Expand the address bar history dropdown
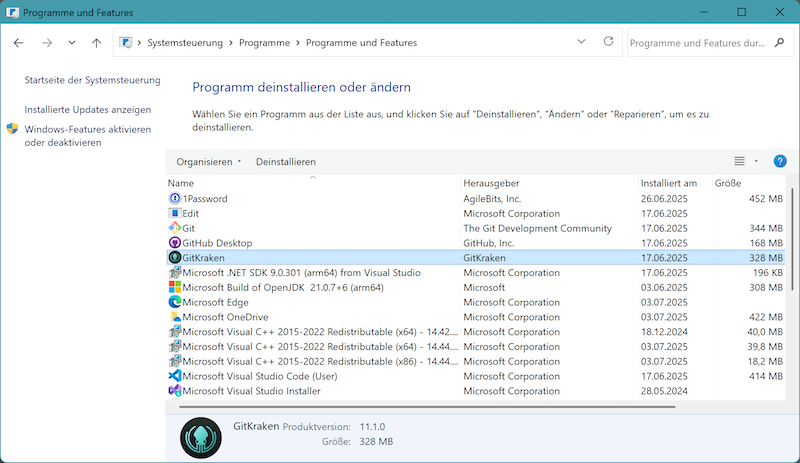The image size is (800, 463). pos(581,41)
